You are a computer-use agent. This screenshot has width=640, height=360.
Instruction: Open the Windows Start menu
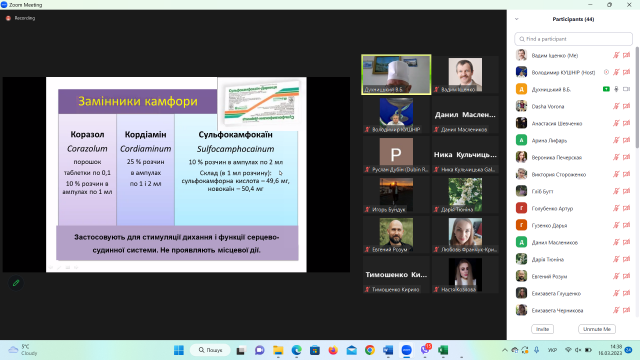(179, 350)
